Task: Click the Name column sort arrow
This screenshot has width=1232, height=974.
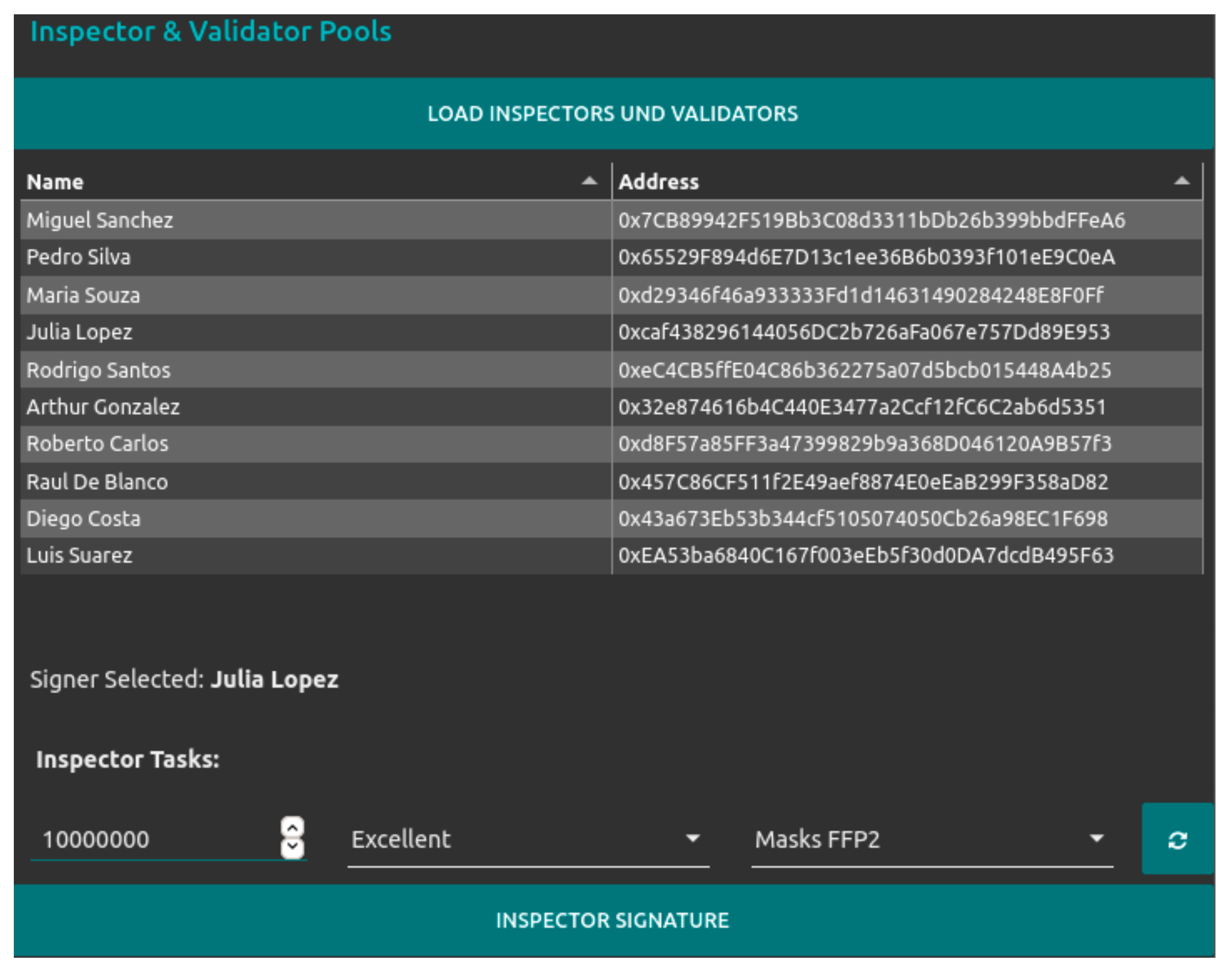Action: [x=589, y=182]
